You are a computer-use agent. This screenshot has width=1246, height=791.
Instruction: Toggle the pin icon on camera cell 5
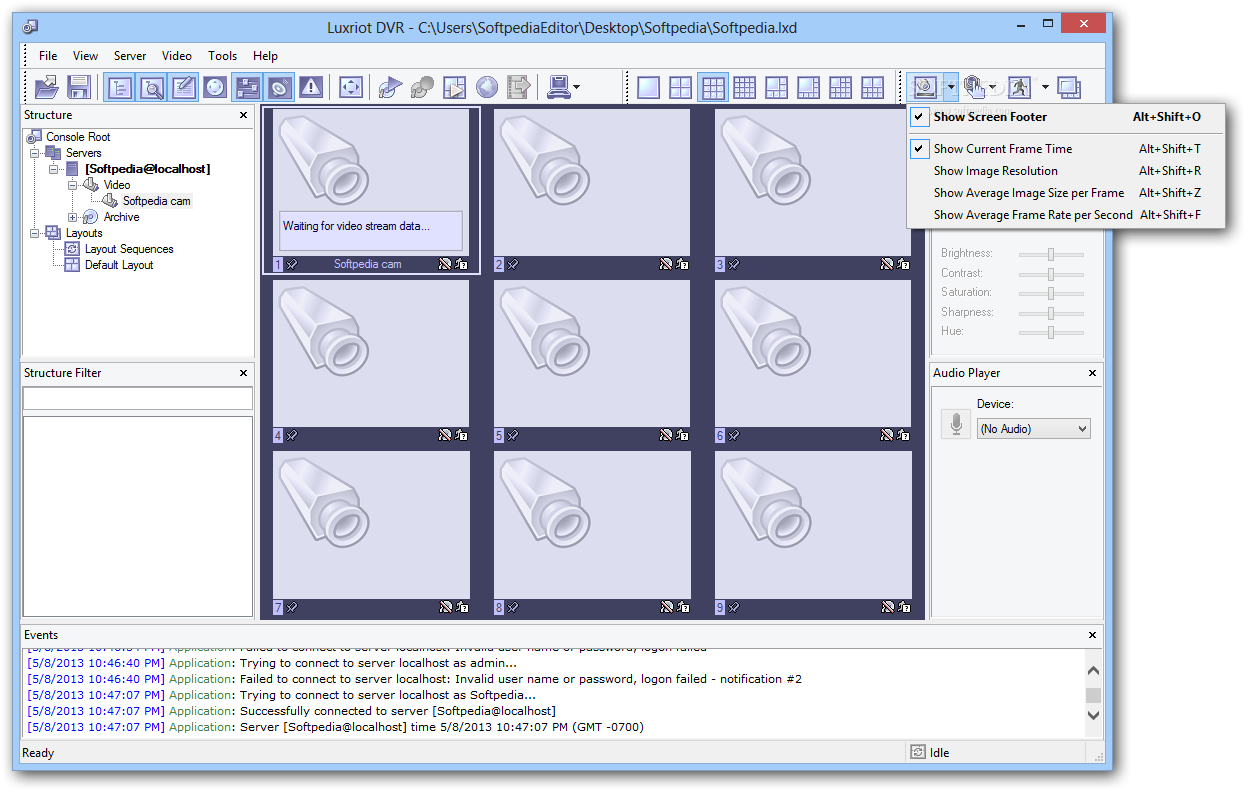point(512,436)
